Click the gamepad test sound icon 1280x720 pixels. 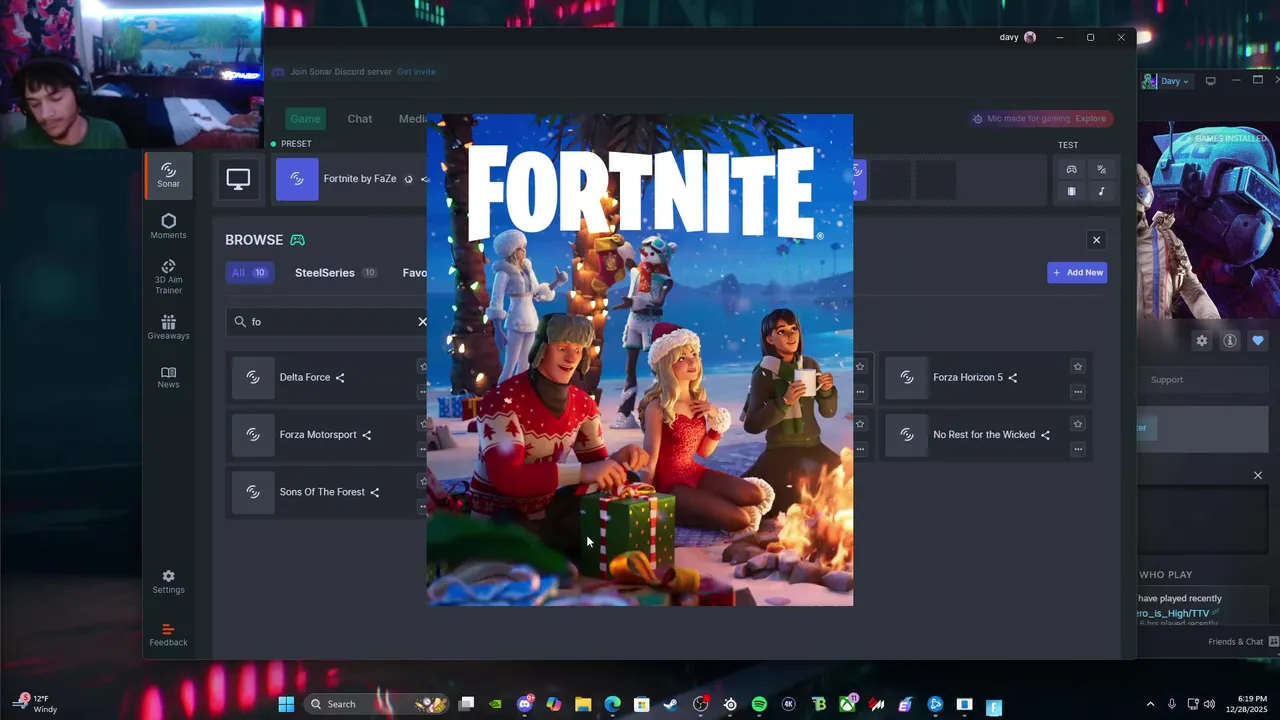[x=1071, y=169]
